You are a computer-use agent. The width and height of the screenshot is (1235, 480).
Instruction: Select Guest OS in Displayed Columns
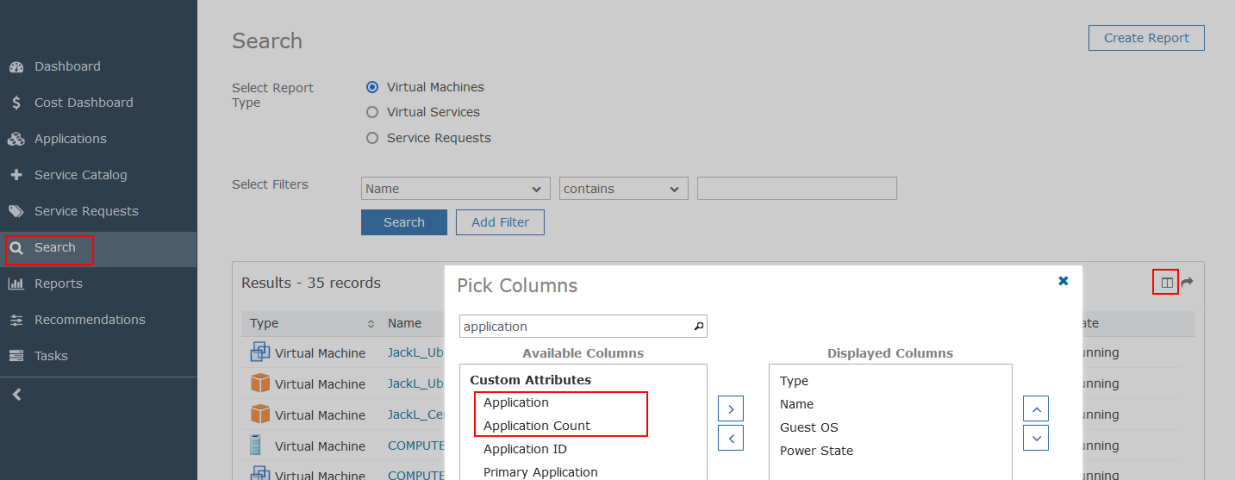point(808,427)
